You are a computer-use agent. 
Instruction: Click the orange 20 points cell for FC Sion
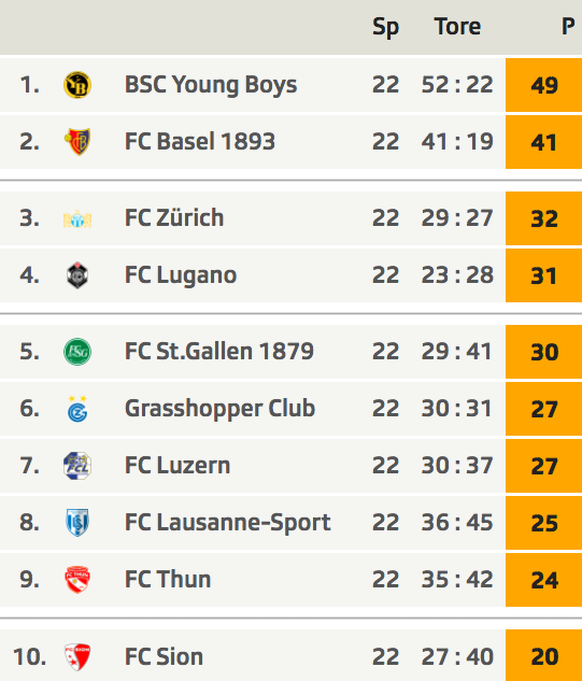click(x=544, y=655)
